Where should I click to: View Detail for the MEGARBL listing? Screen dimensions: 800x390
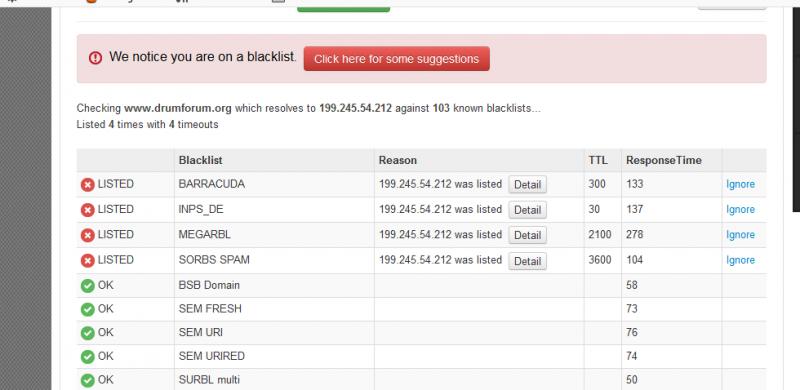coord(527,235)
